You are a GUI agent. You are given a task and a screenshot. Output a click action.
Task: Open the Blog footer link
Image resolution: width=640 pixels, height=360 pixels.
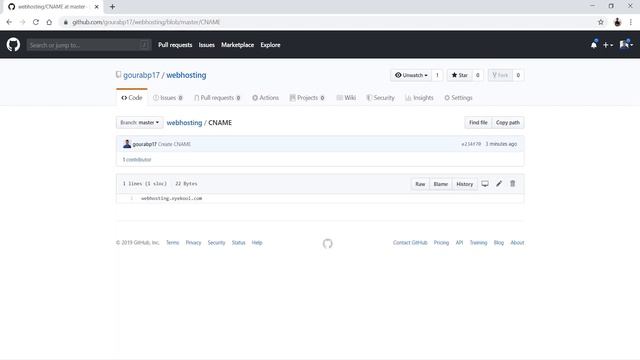pos(499,242)
